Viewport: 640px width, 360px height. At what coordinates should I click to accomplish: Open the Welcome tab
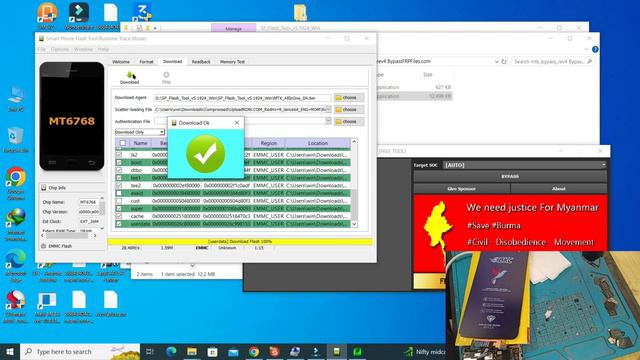pos(121,62)
